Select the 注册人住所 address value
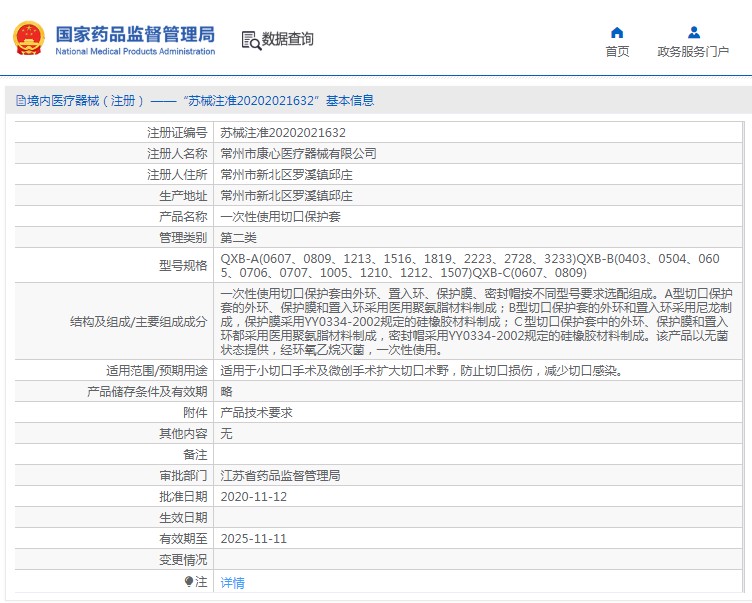752x603 pixels. (286, 175)
